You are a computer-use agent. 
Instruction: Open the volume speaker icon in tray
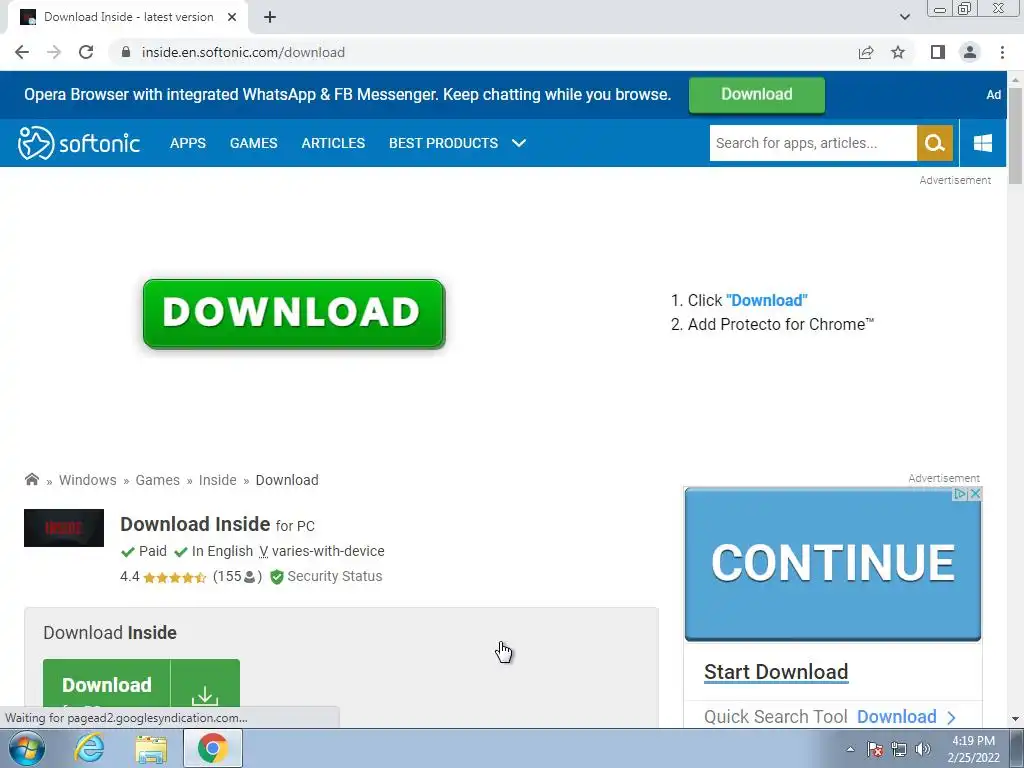(923, 749)
